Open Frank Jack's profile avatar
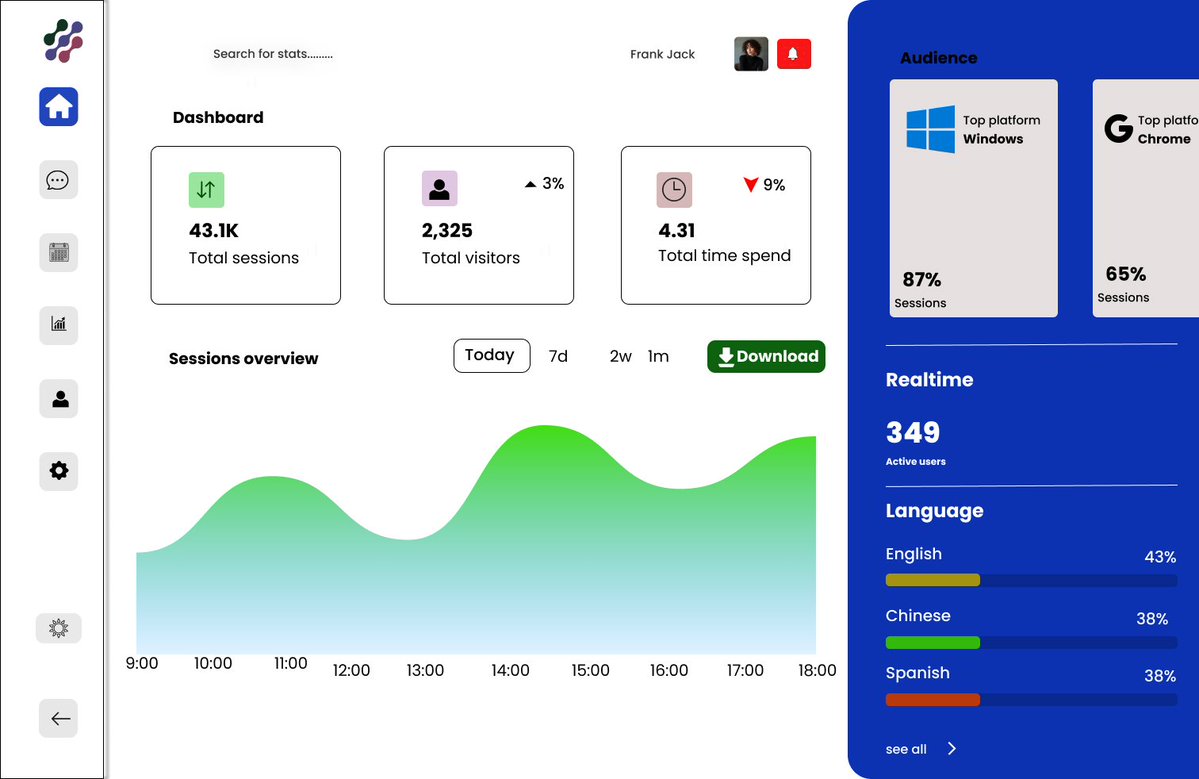Image resolution: width=1199 pixels, height=779 pixels. point(751,54)
